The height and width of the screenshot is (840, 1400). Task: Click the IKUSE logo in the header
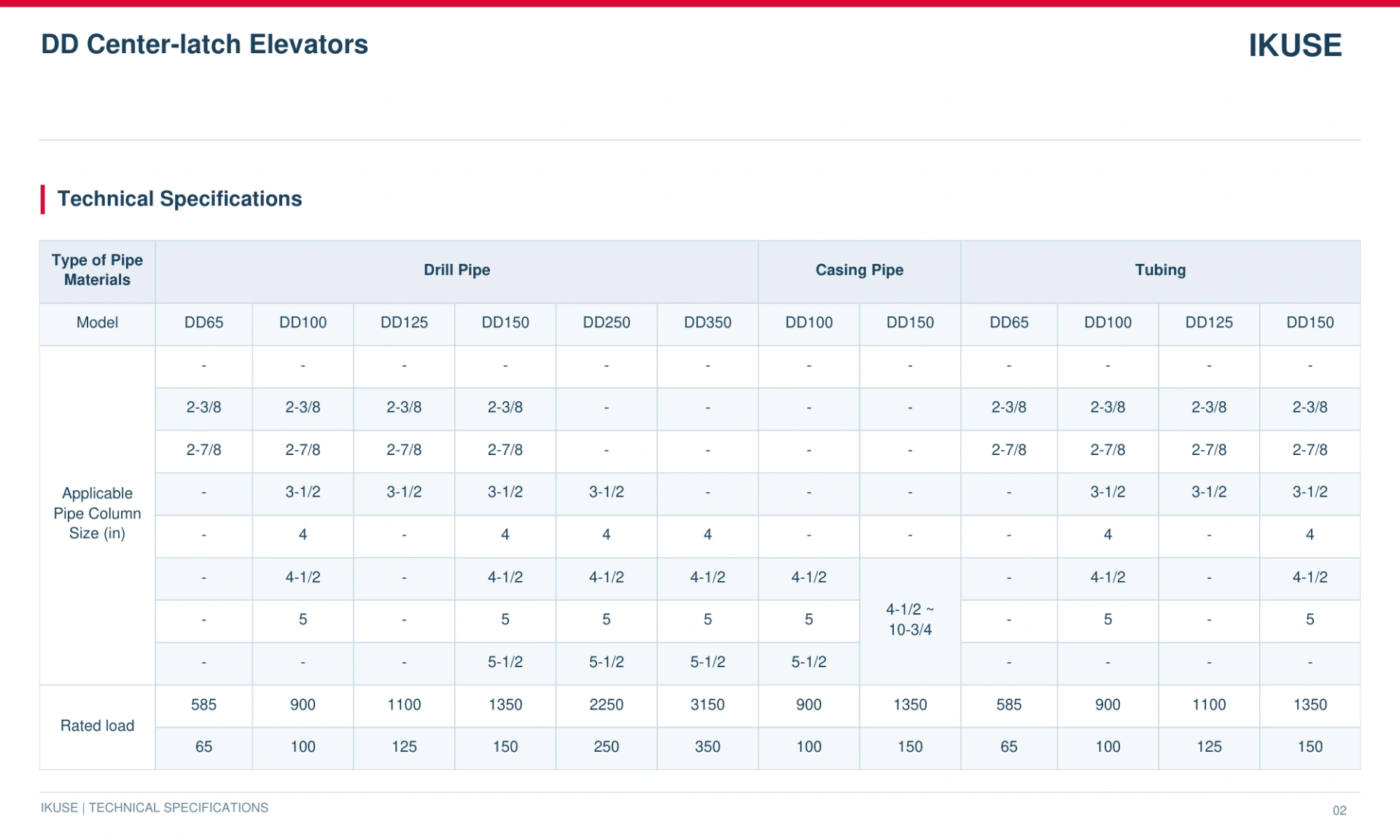pos(1295,45)
